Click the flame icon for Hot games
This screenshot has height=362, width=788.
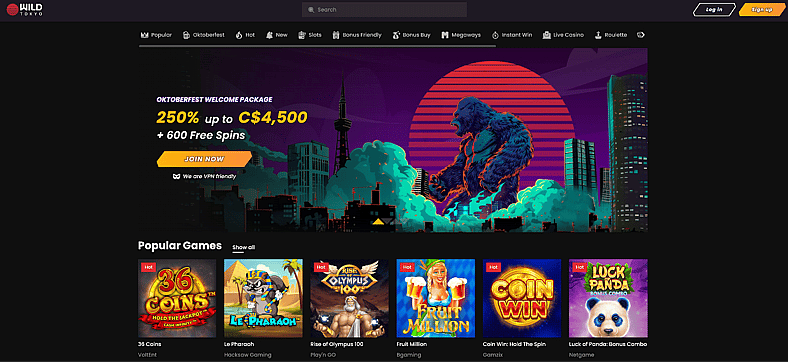(x=239, y=35)
